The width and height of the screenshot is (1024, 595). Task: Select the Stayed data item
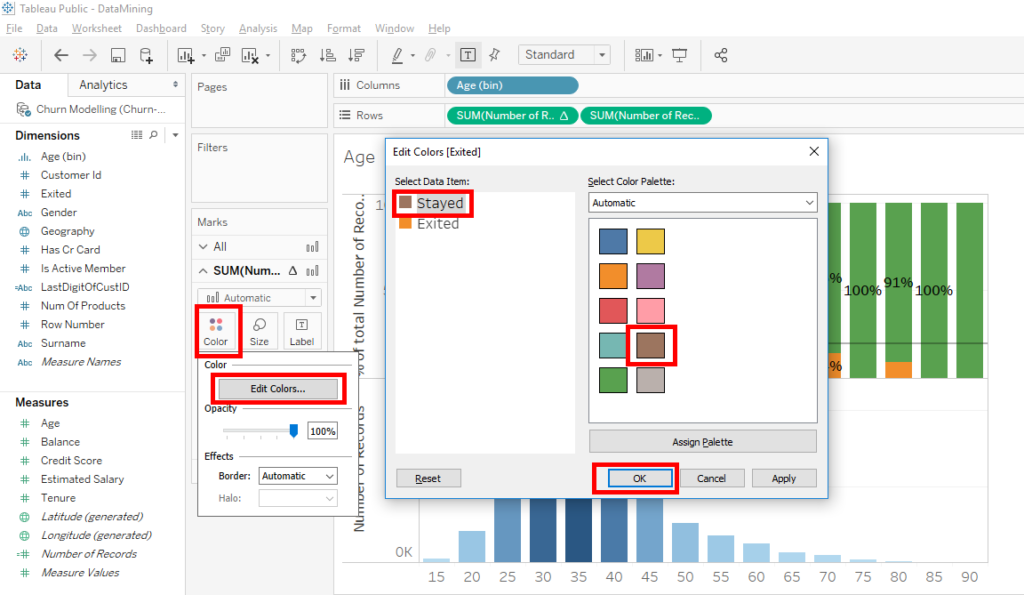[x=432, y=203]
